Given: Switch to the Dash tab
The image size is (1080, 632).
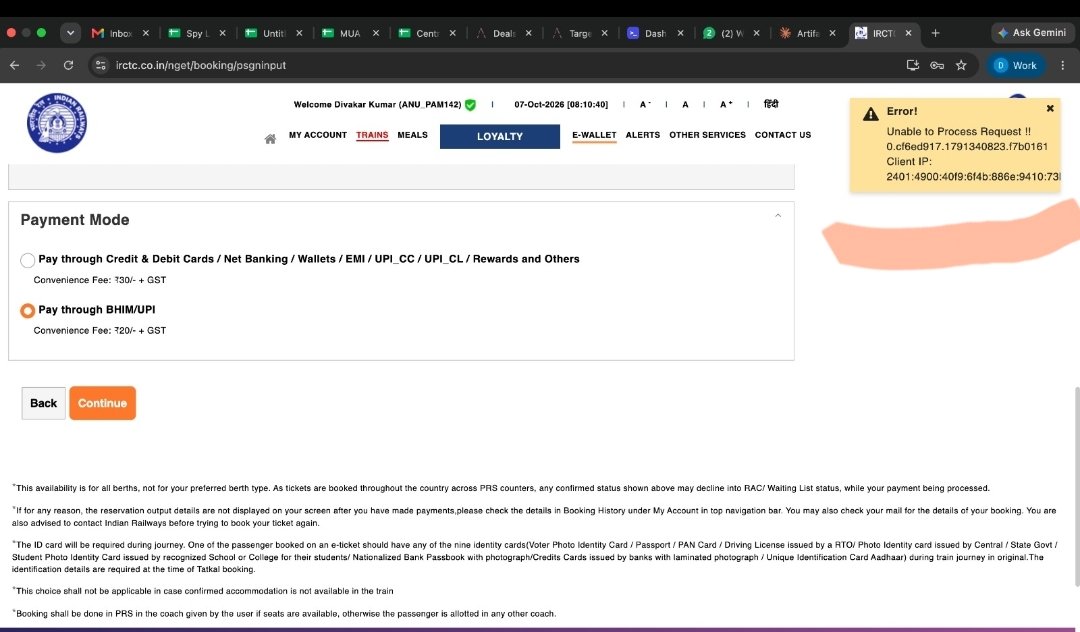Looking at the screenshot, I should click(x=648, y=33).
